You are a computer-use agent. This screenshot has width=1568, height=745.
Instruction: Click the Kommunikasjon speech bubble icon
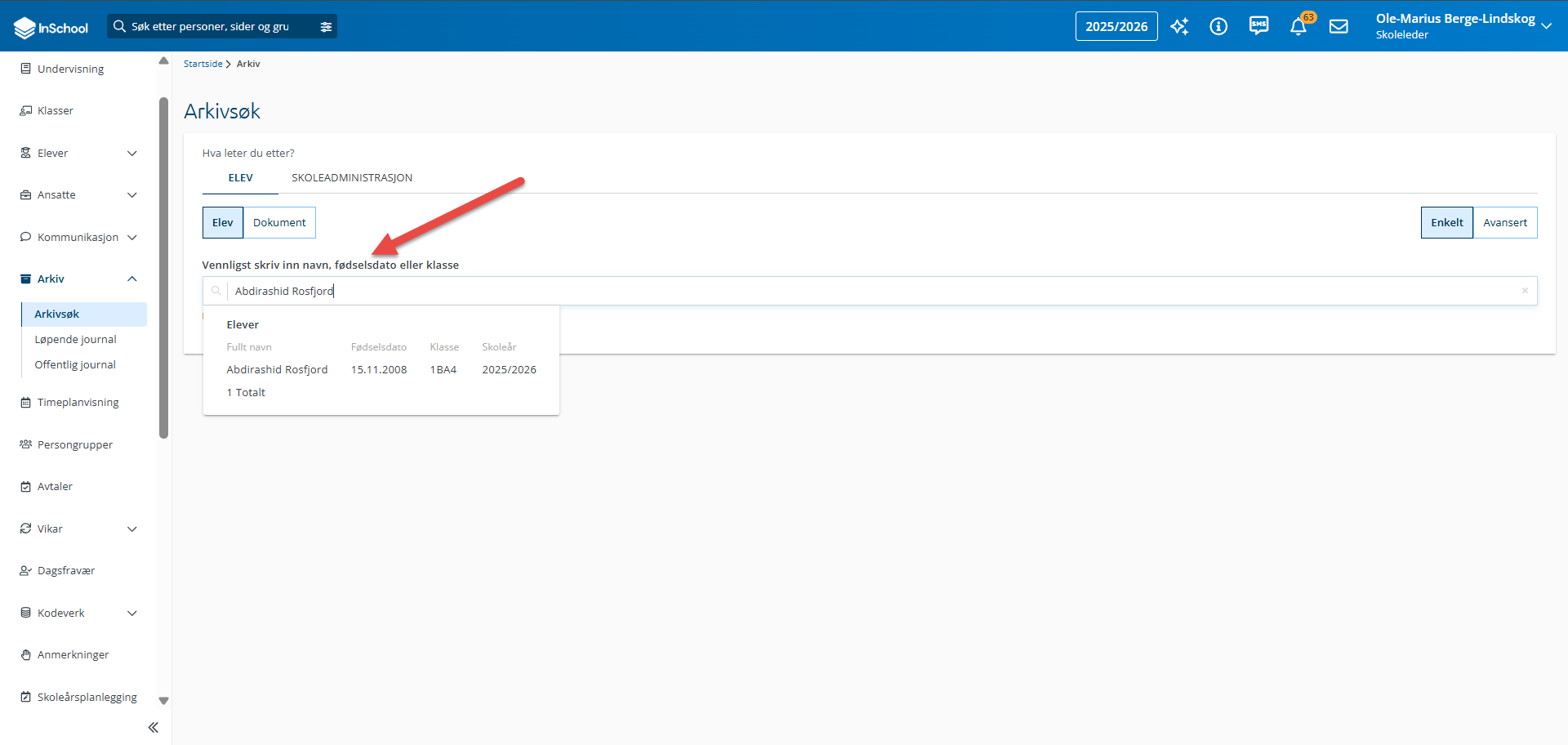pos(26,237)
